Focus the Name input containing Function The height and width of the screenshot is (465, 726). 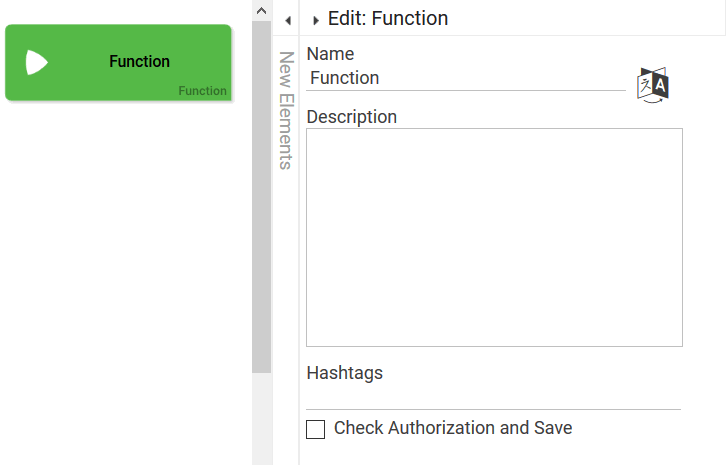[x=465, y=78]
